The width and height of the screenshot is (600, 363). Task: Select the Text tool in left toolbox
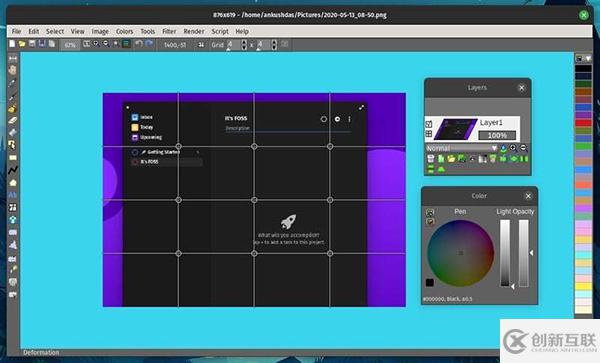point(13,195)
